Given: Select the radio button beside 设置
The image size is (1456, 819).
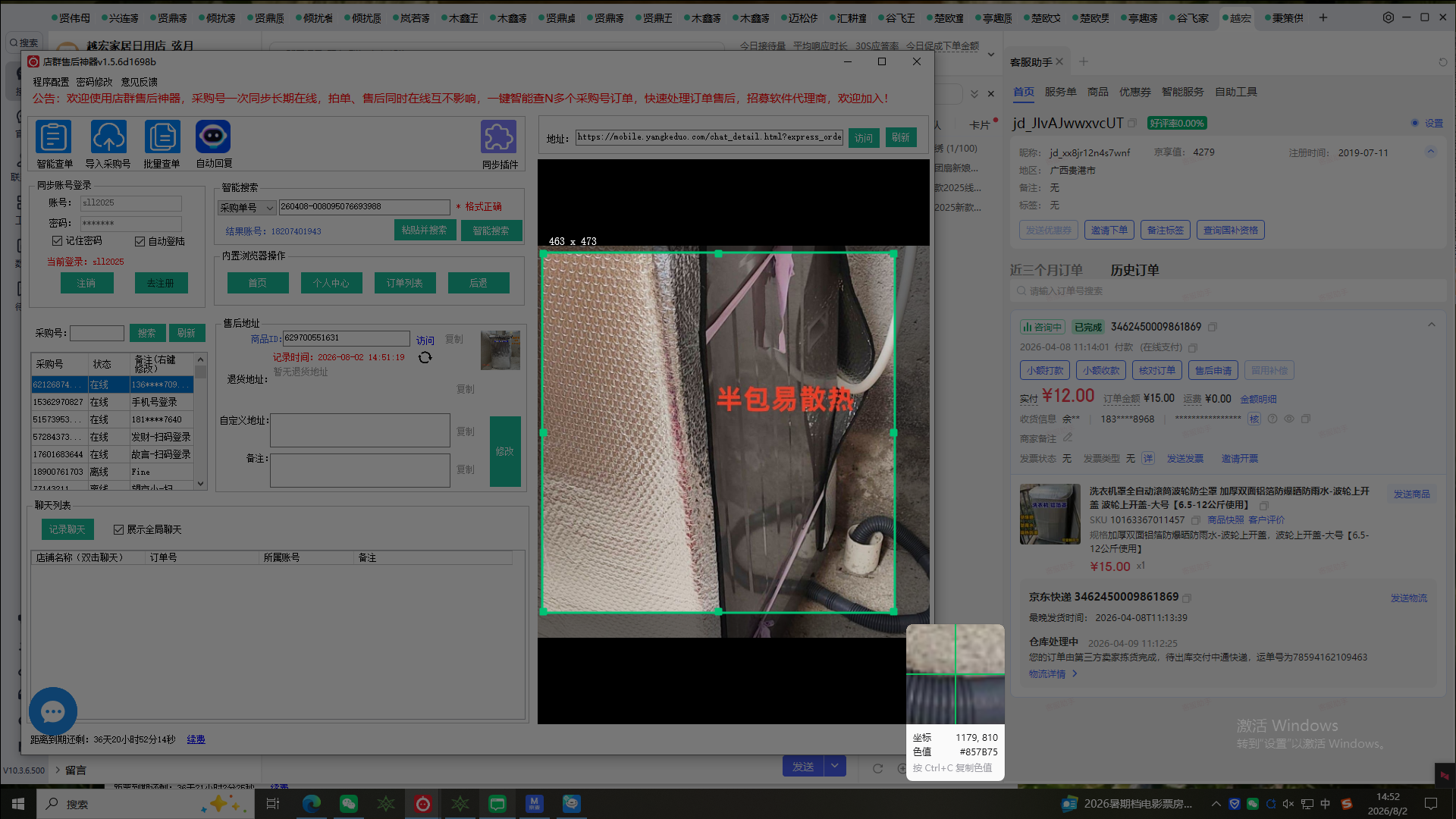Looking at the screenshot, I should [1414, 123].
